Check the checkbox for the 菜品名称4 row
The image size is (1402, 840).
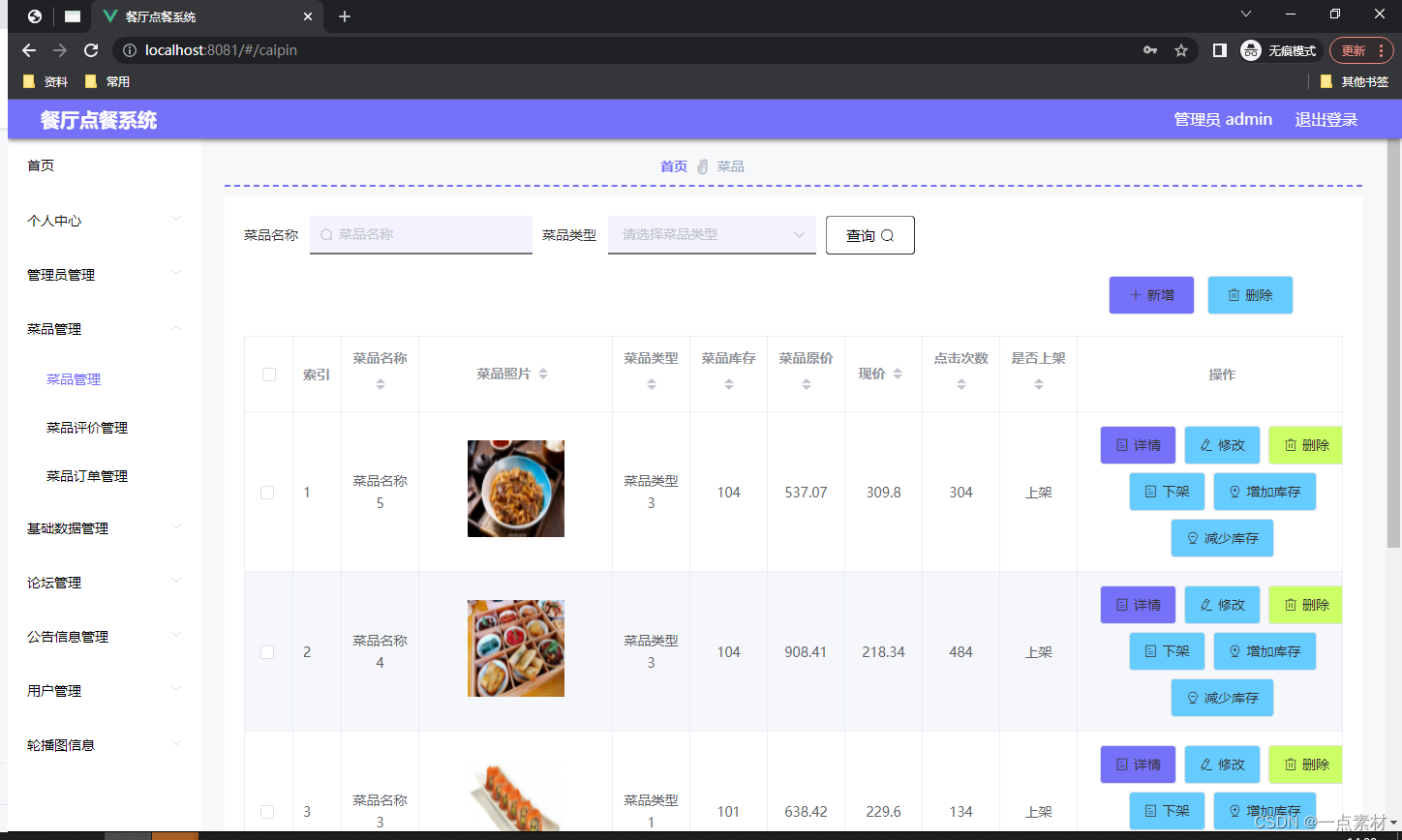[267, 651]
